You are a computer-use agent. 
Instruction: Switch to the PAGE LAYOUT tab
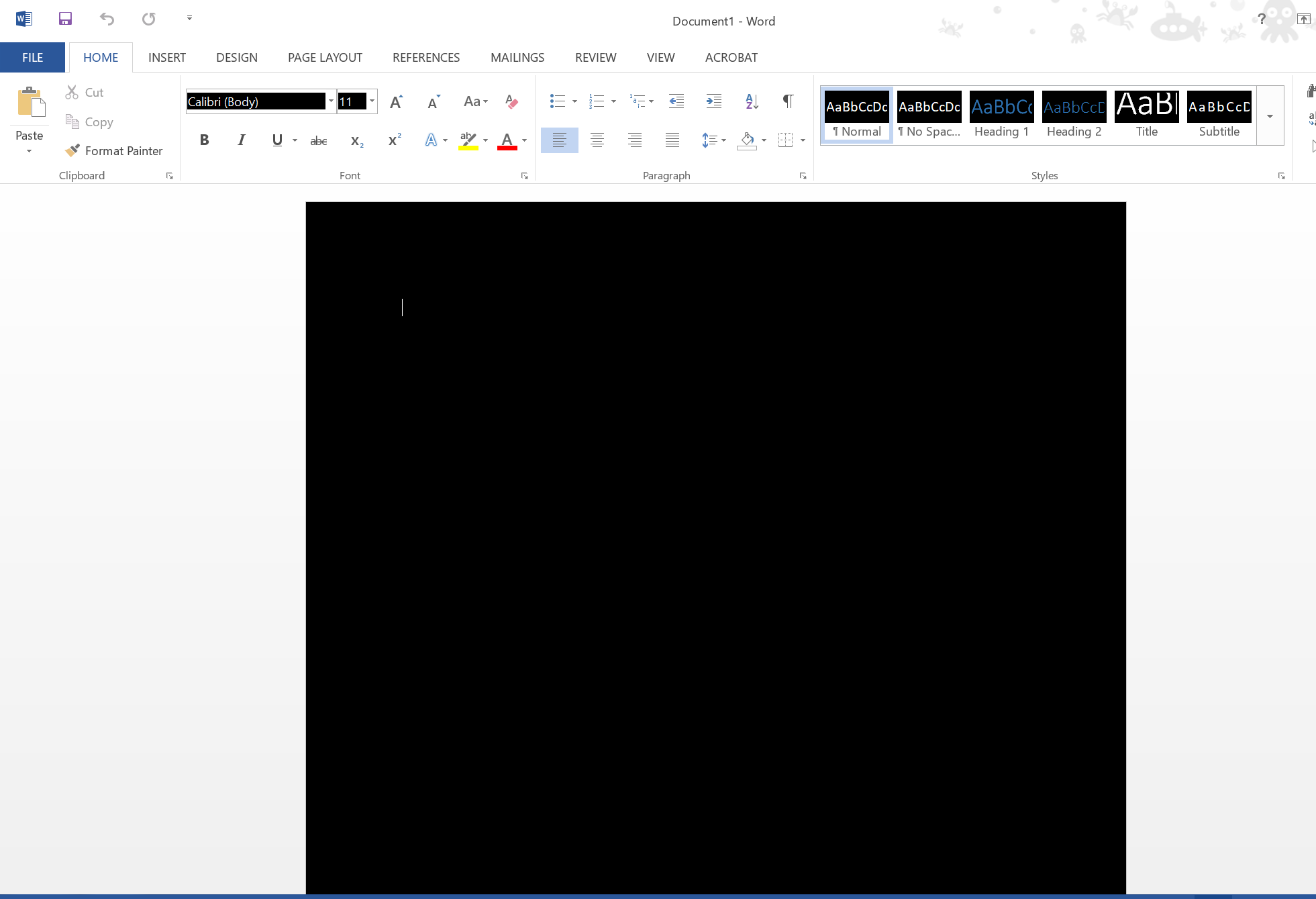pos(325,58)
